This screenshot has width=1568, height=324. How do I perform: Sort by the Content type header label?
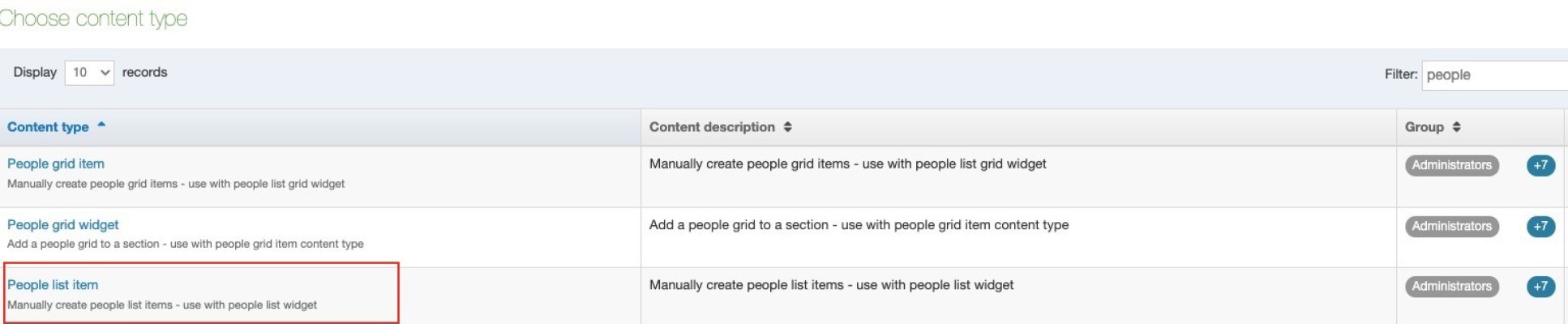48,127
